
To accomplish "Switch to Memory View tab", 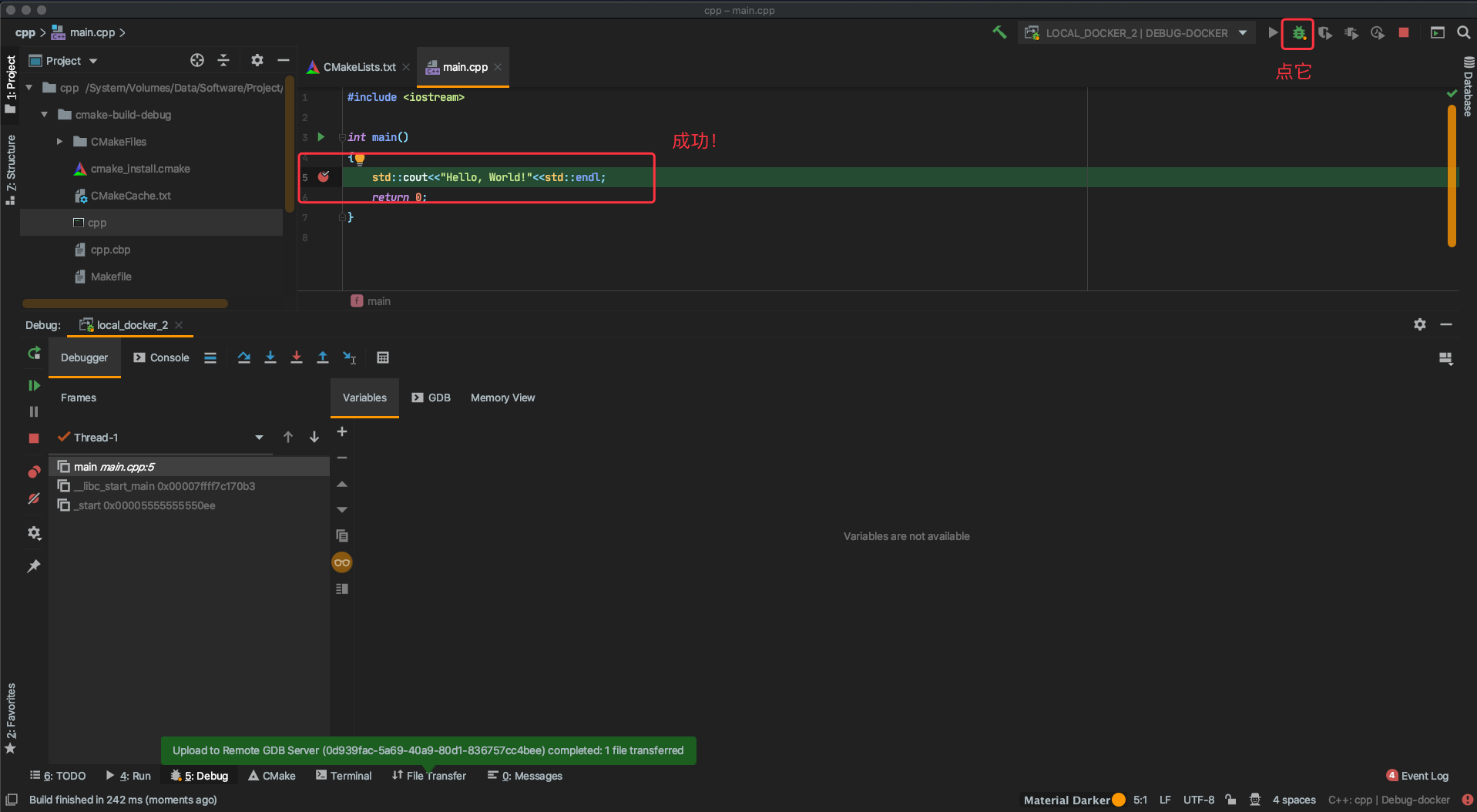I will 502,398.
